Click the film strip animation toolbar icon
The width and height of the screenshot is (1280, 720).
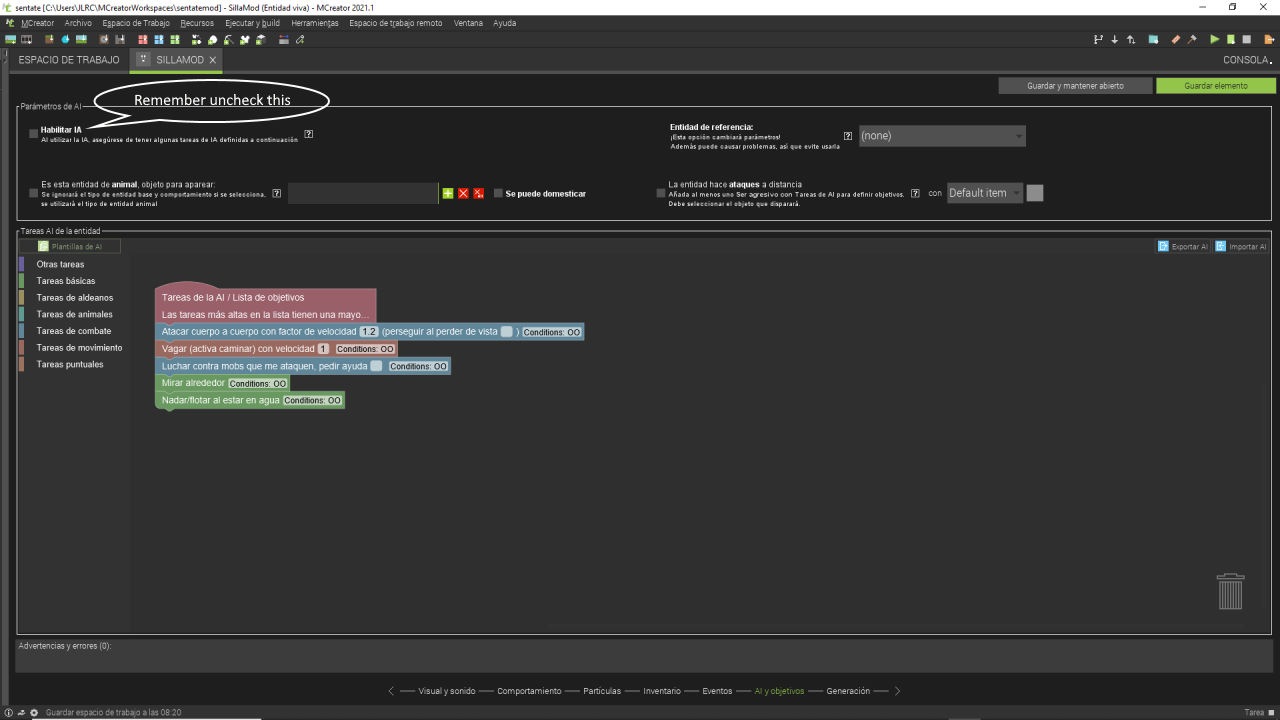[26, 40]
